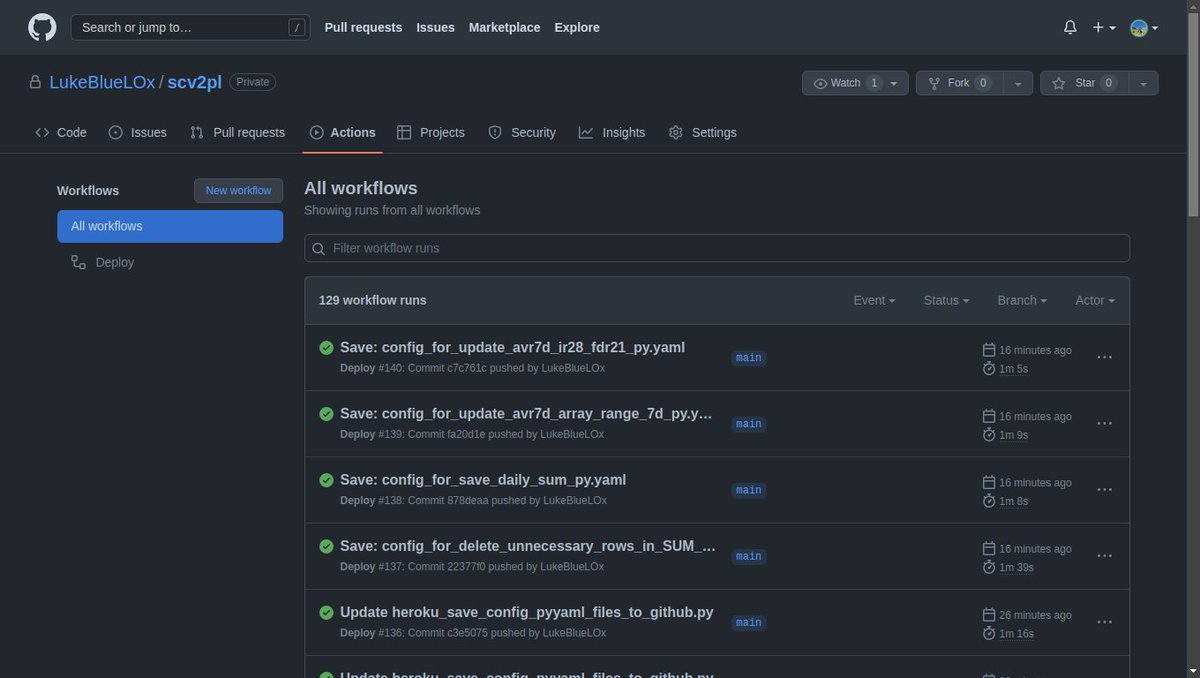
Task: Switch to the Settings tab
Action: point(703,132)
